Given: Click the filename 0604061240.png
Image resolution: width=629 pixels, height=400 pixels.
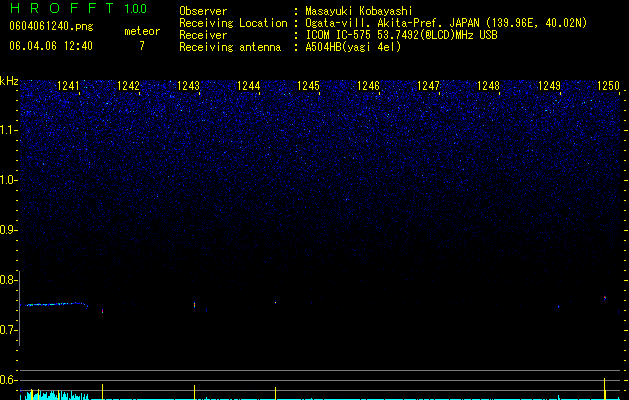Looking at the screenshot, I should pos(51,26).
